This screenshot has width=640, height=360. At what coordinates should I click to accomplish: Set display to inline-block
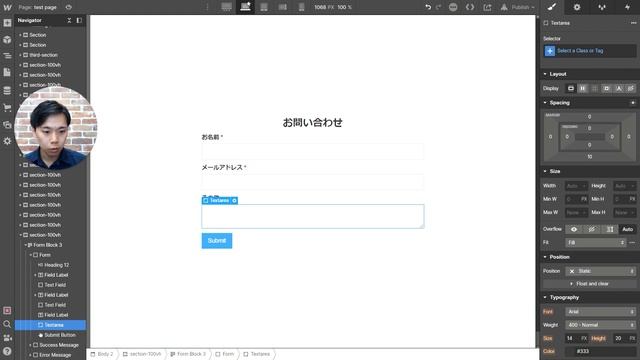tap(607, 88)
